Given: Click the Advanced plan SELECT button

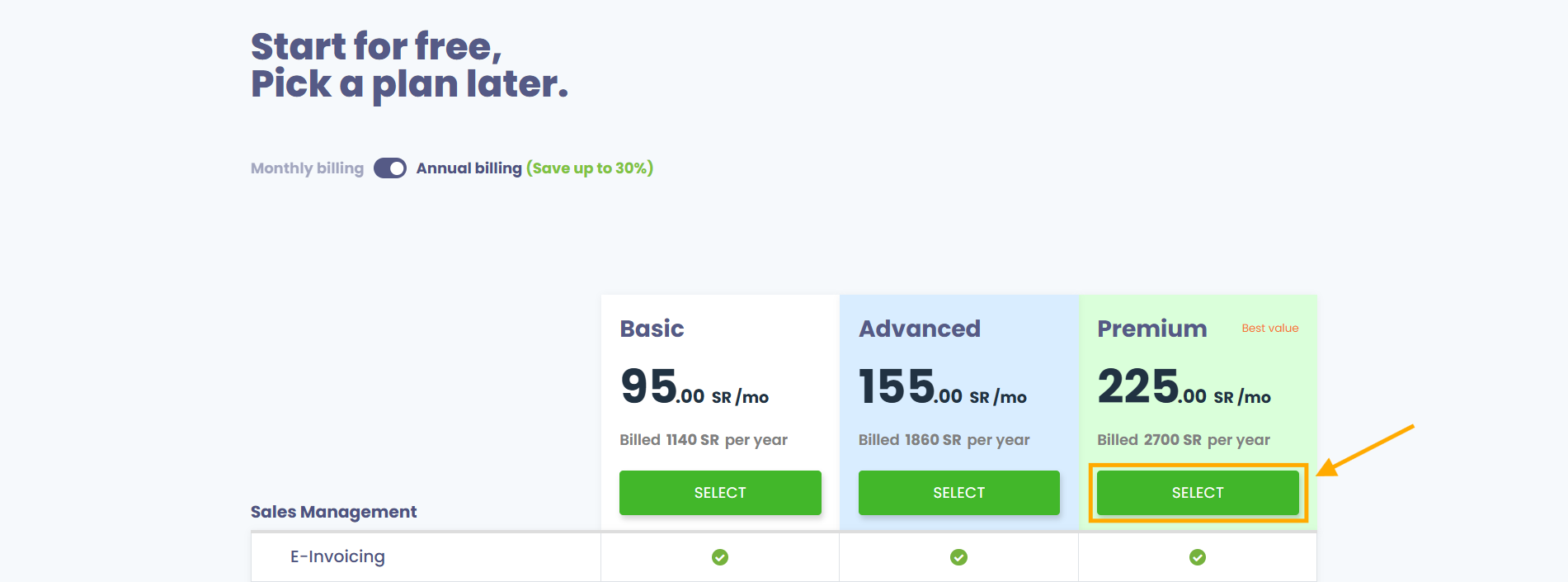Looking at the screenshot, I should (958, 493).
